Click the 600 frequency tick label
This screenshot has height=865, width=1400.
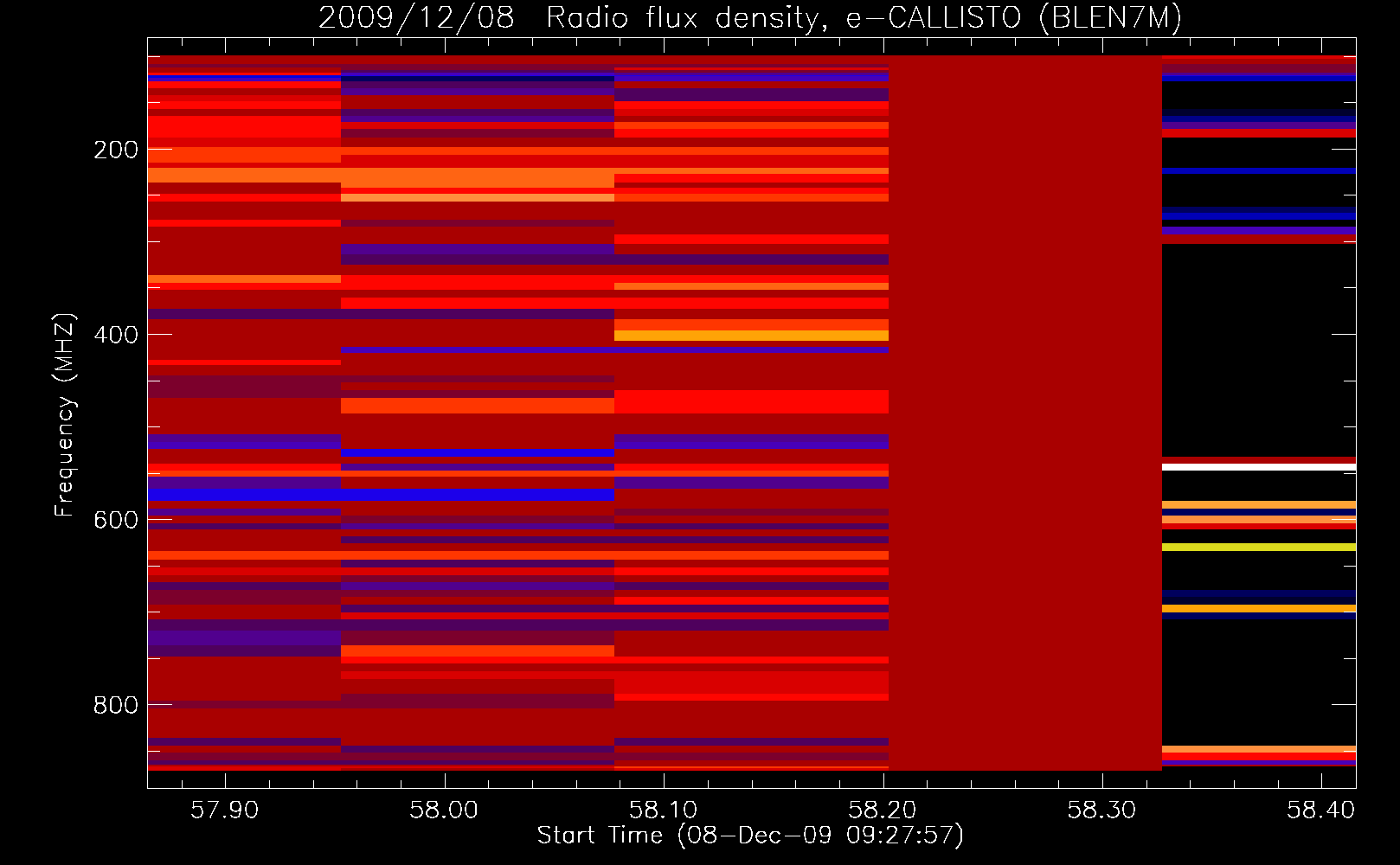[116, 520]
